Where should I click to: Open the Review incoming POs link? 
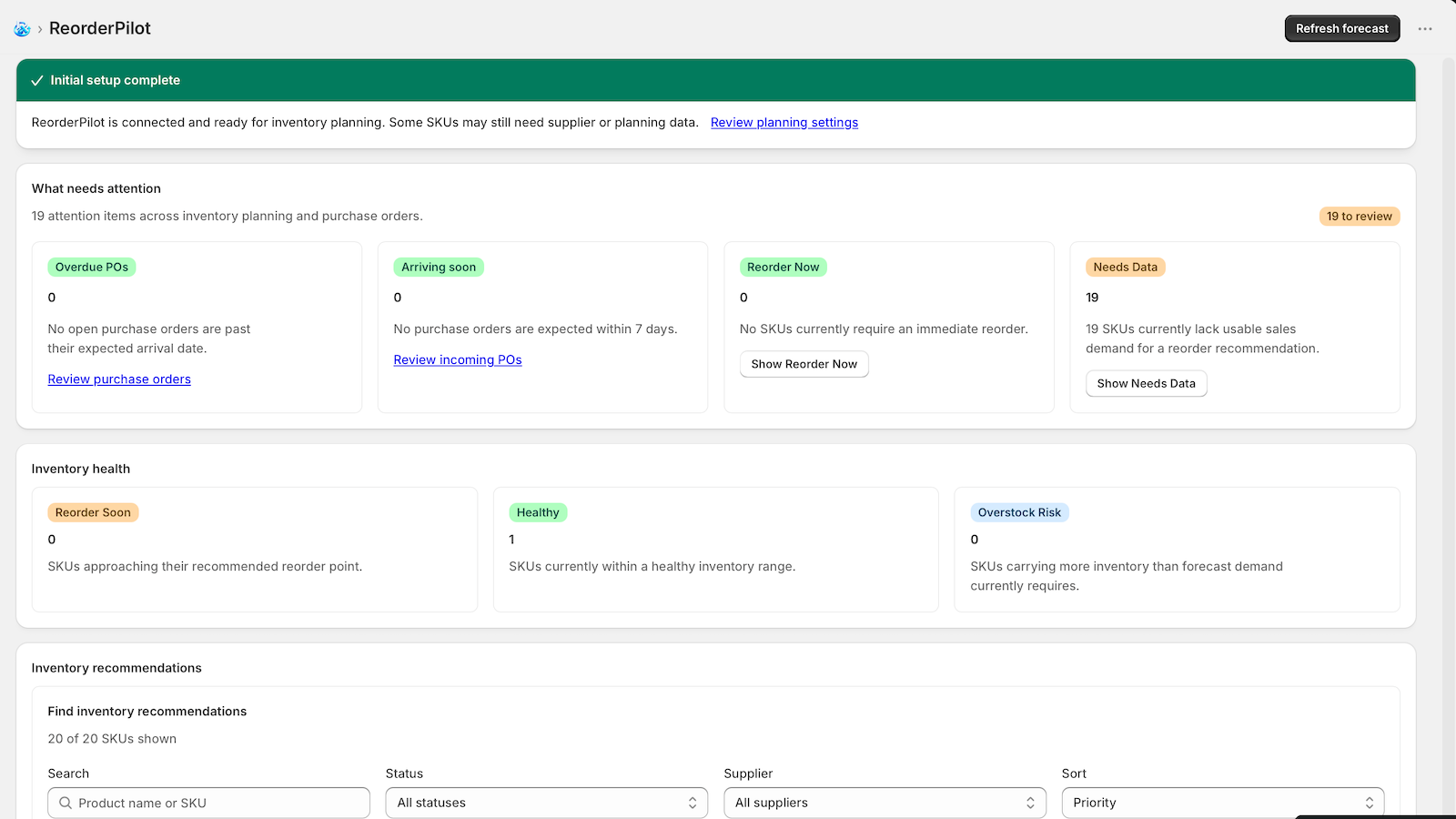point(458,359)
